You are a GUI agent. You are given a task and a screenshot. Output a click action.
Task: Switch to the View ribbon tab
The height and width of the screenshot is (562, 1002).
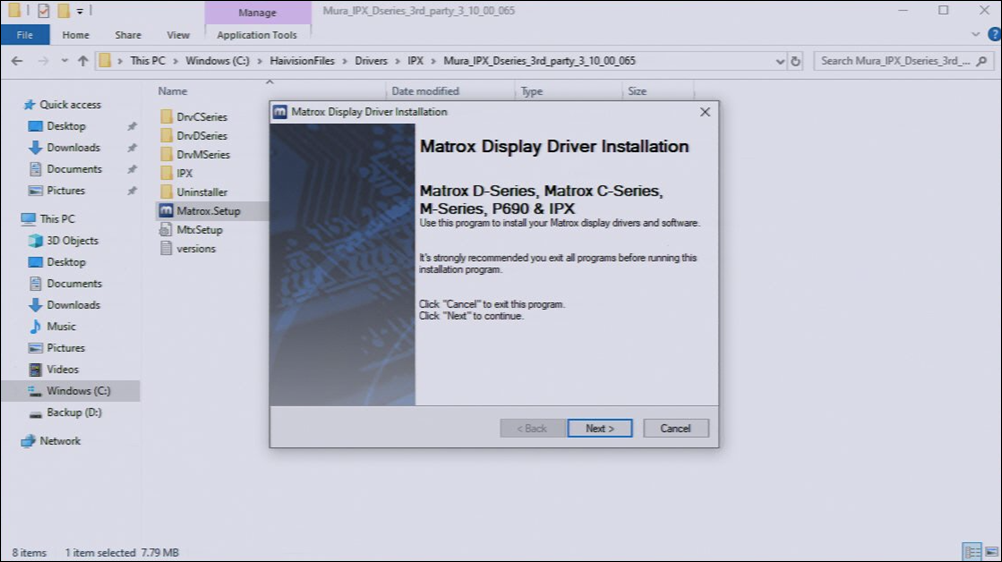point(178,35)
